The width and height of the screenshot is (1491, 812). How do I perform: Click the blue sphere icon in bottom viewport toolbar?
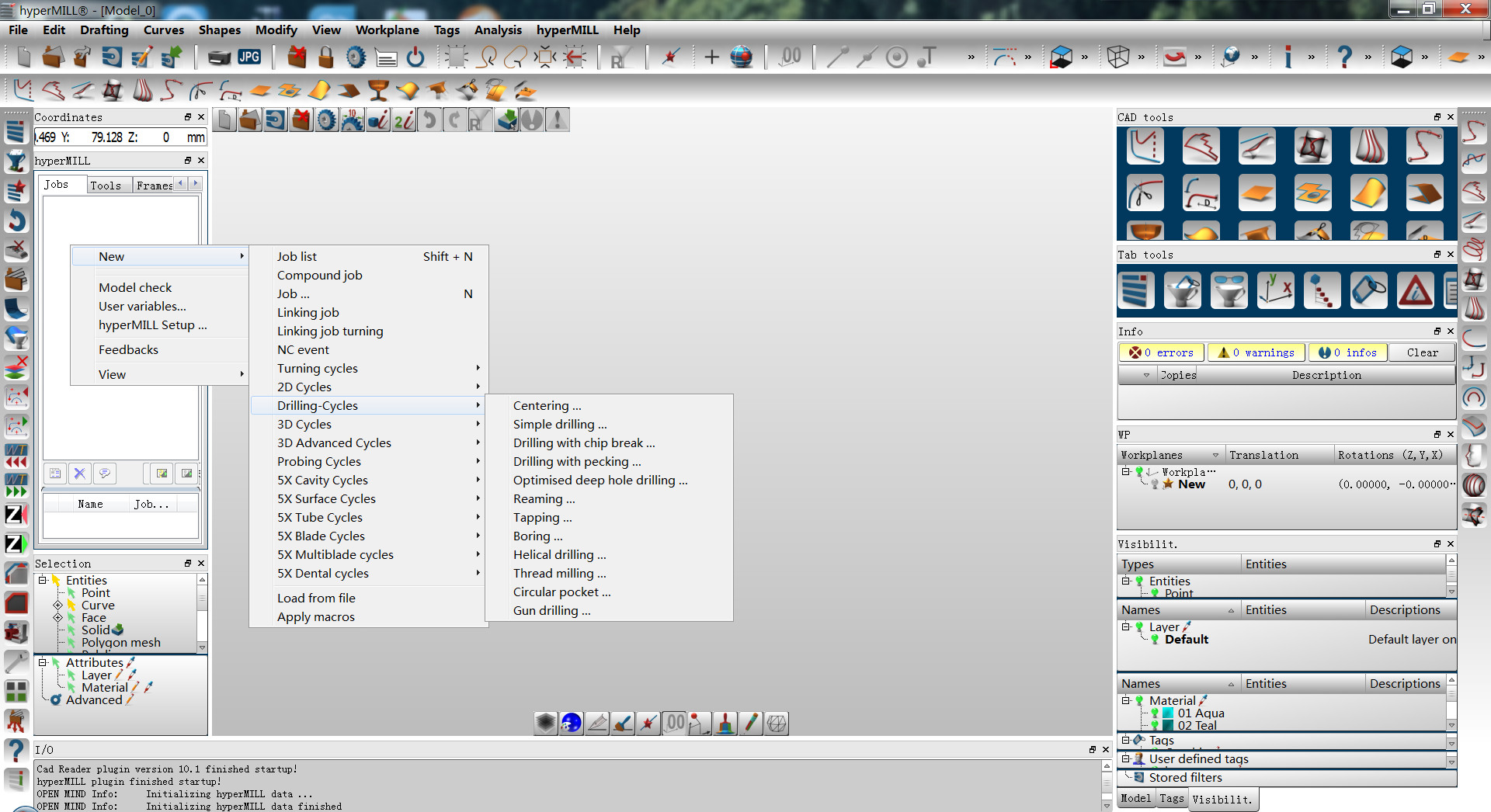click(x=572, y=723)
